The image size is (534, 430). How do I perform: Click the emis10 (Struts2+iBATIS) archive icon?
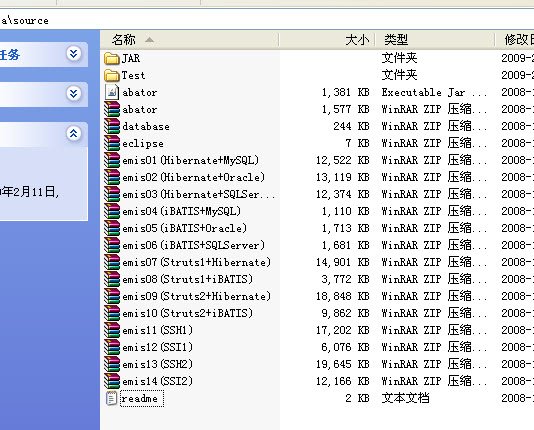(112, 314)
